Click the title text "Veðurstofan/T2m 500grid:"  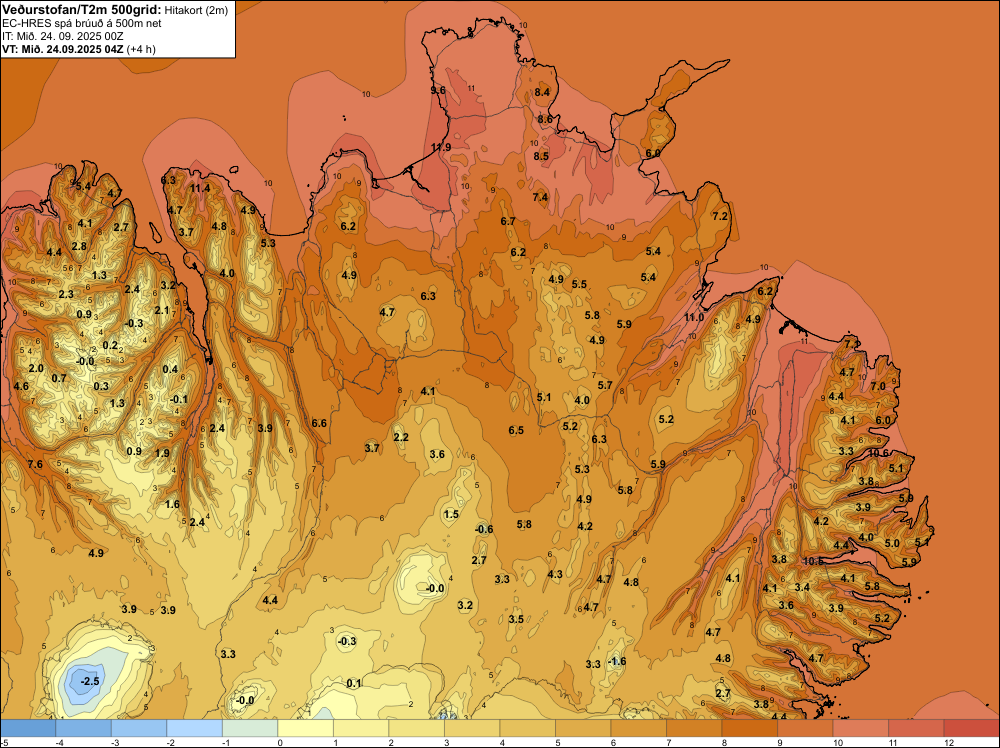[x=82, y=9]
